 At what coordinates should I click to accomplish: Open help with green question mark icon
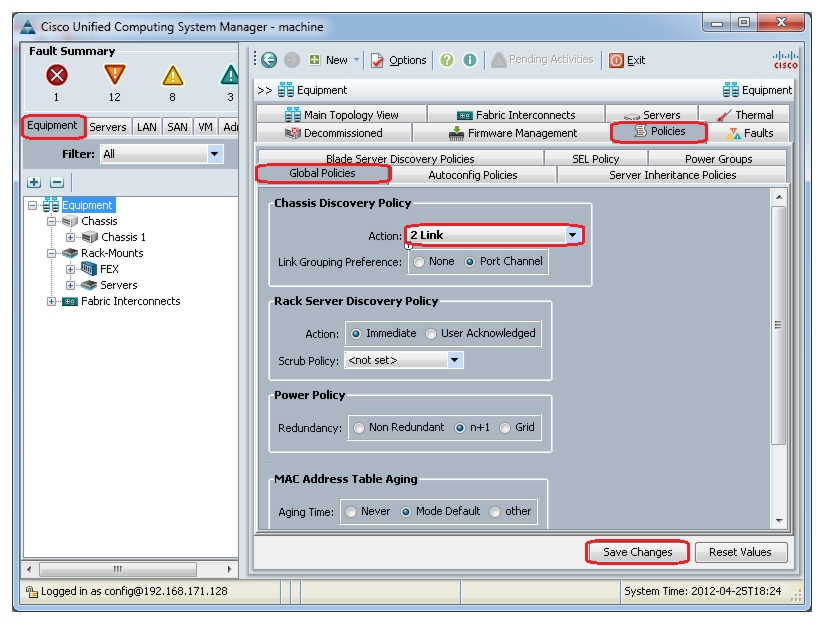tap(447, 60)
